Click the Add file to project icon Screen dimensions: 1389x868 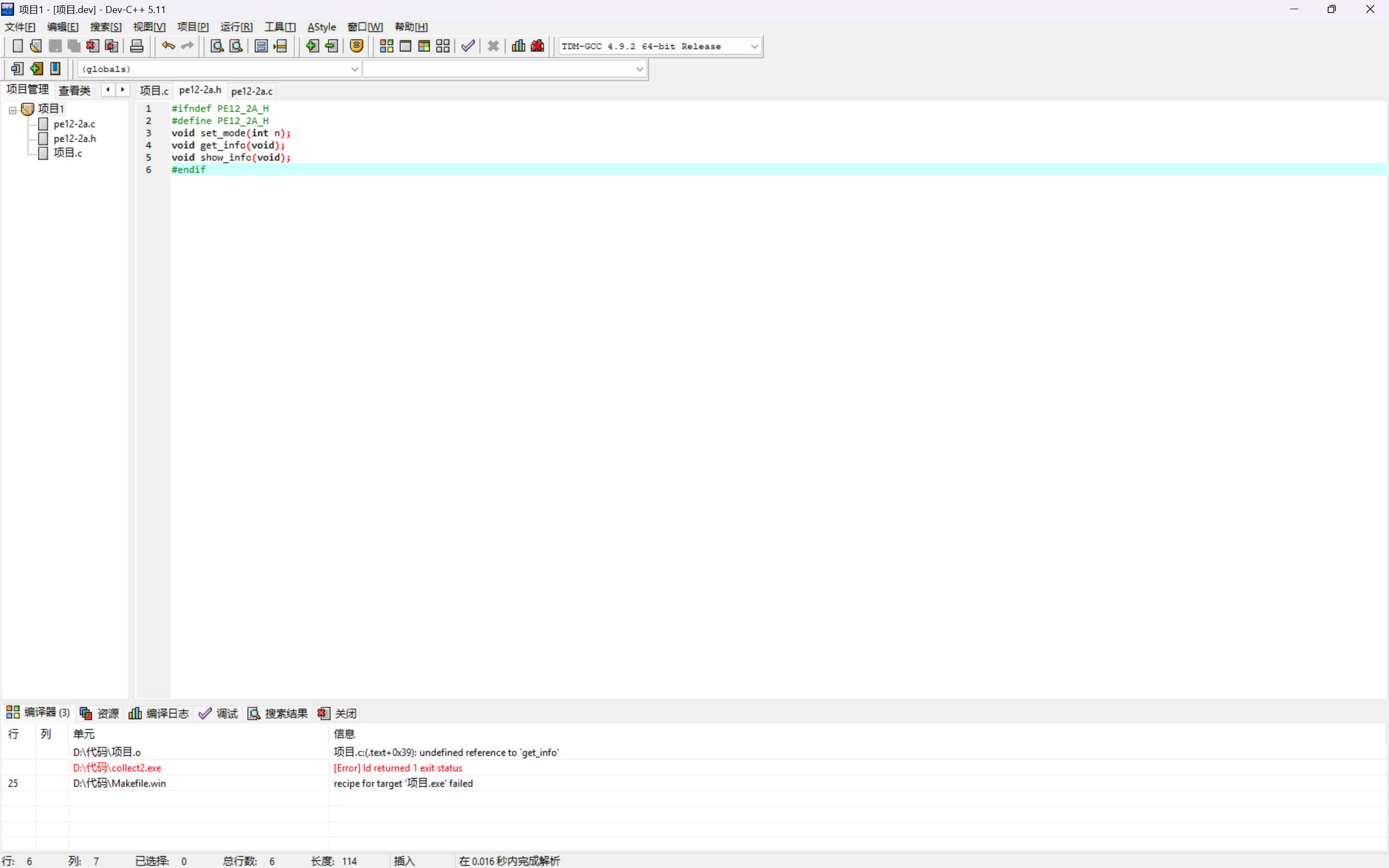[x=312, y=46]
